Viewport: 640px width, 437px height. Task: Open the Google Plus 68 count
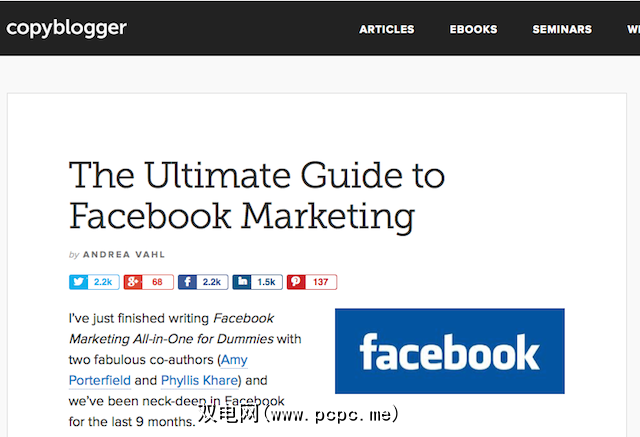click(158, 282)
